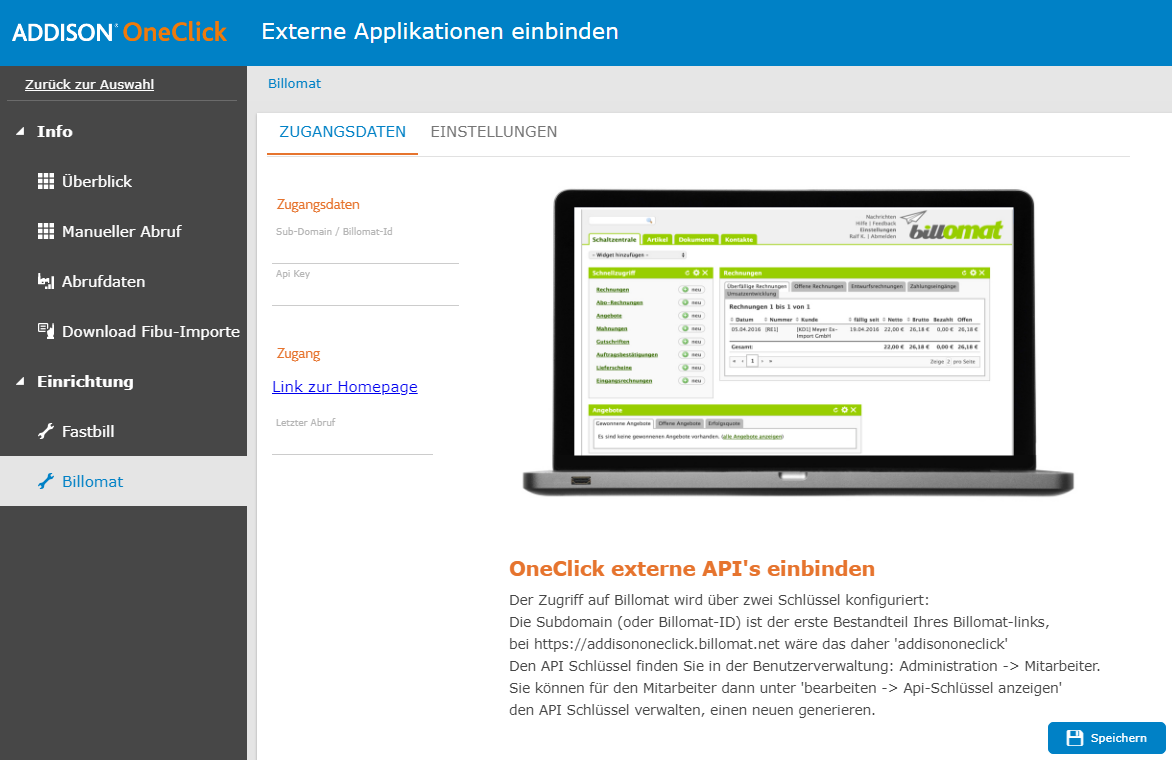Click the wrench icon beside Billomat

[x=46, y=481]
